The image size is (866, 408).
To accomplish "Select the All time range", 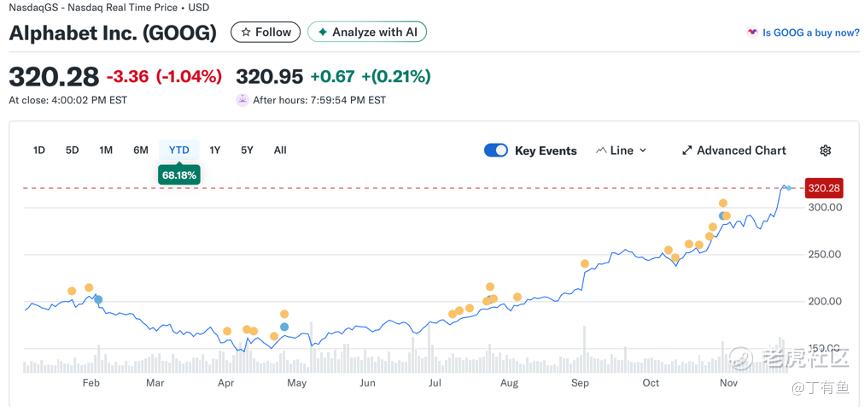I will [x=280, y=151].
